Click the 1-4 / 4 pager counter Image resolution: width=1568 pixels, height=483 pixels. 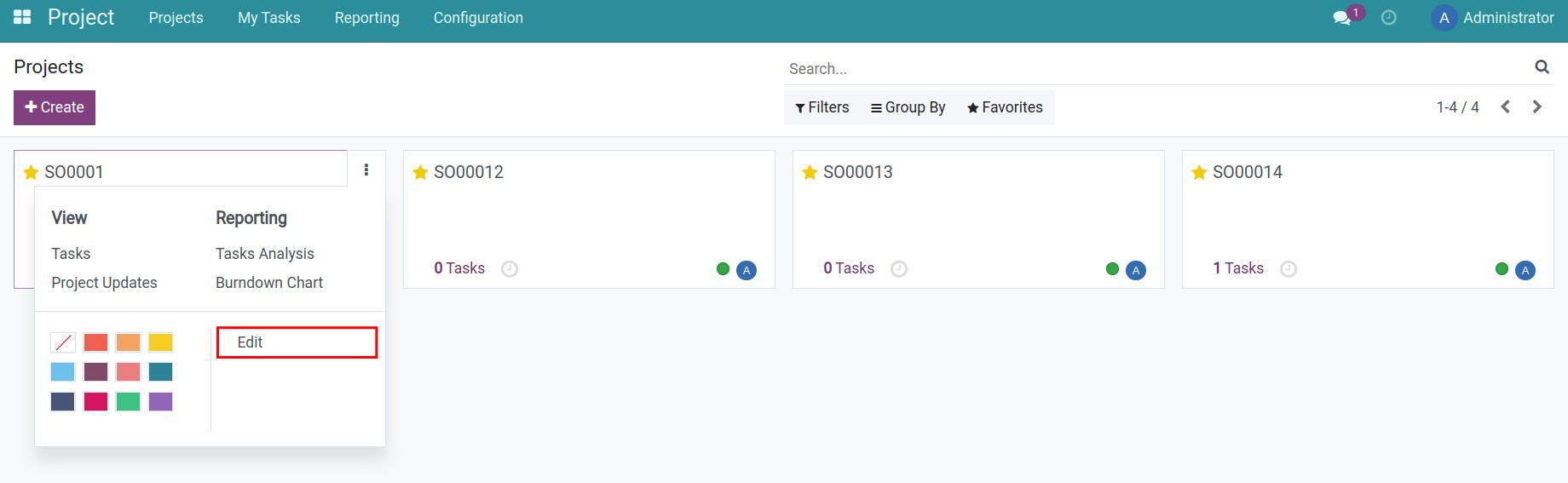[x=1457, y=107]
